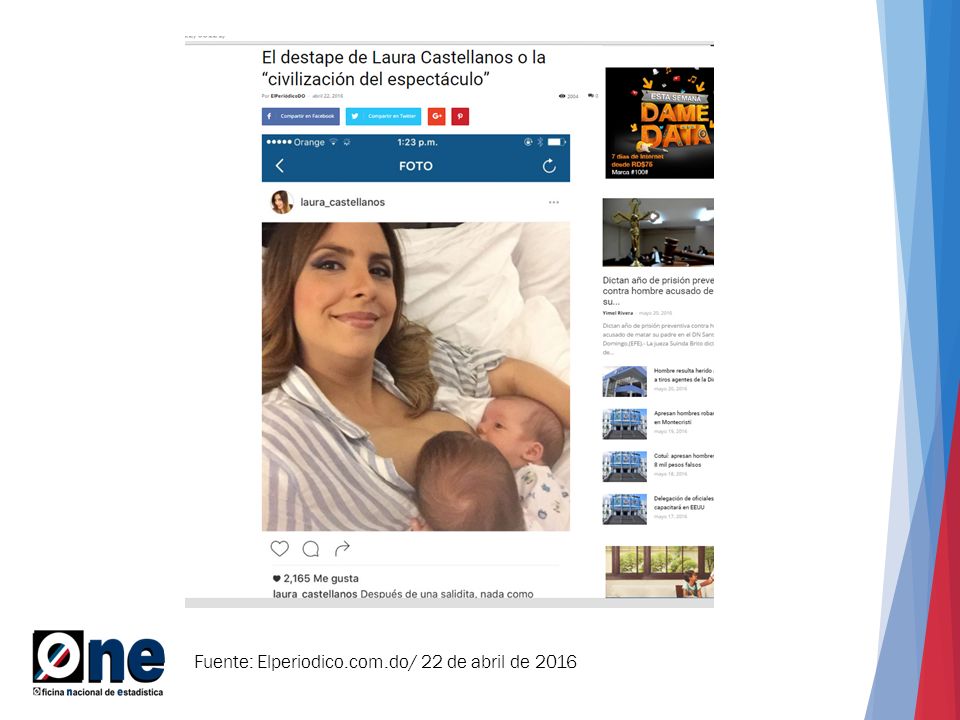Open article Dictan año de prisión preventiva
960x720 pixels.
pyautogui.click(x=658, y=291)
